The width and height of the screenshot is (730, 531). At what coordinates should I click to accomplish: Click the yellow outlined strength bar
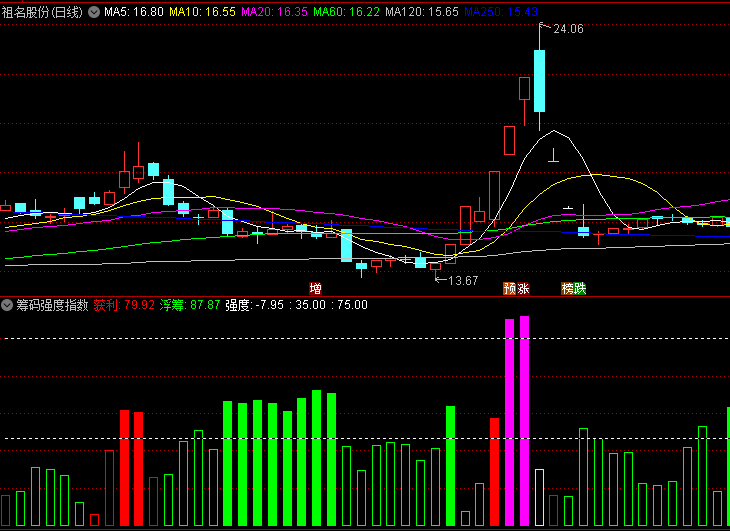[x=539, y=497]
